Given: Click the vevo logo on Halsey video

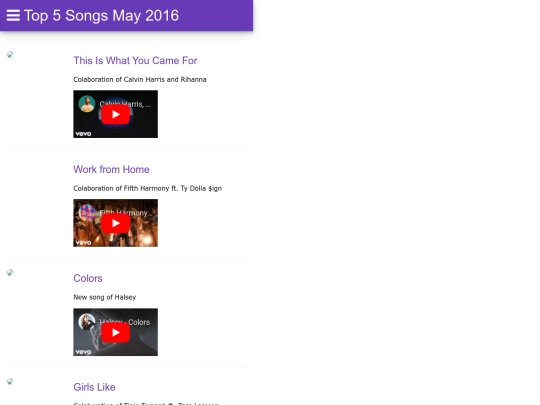Looking at the screenshot, I should click(x=83, y=352).
